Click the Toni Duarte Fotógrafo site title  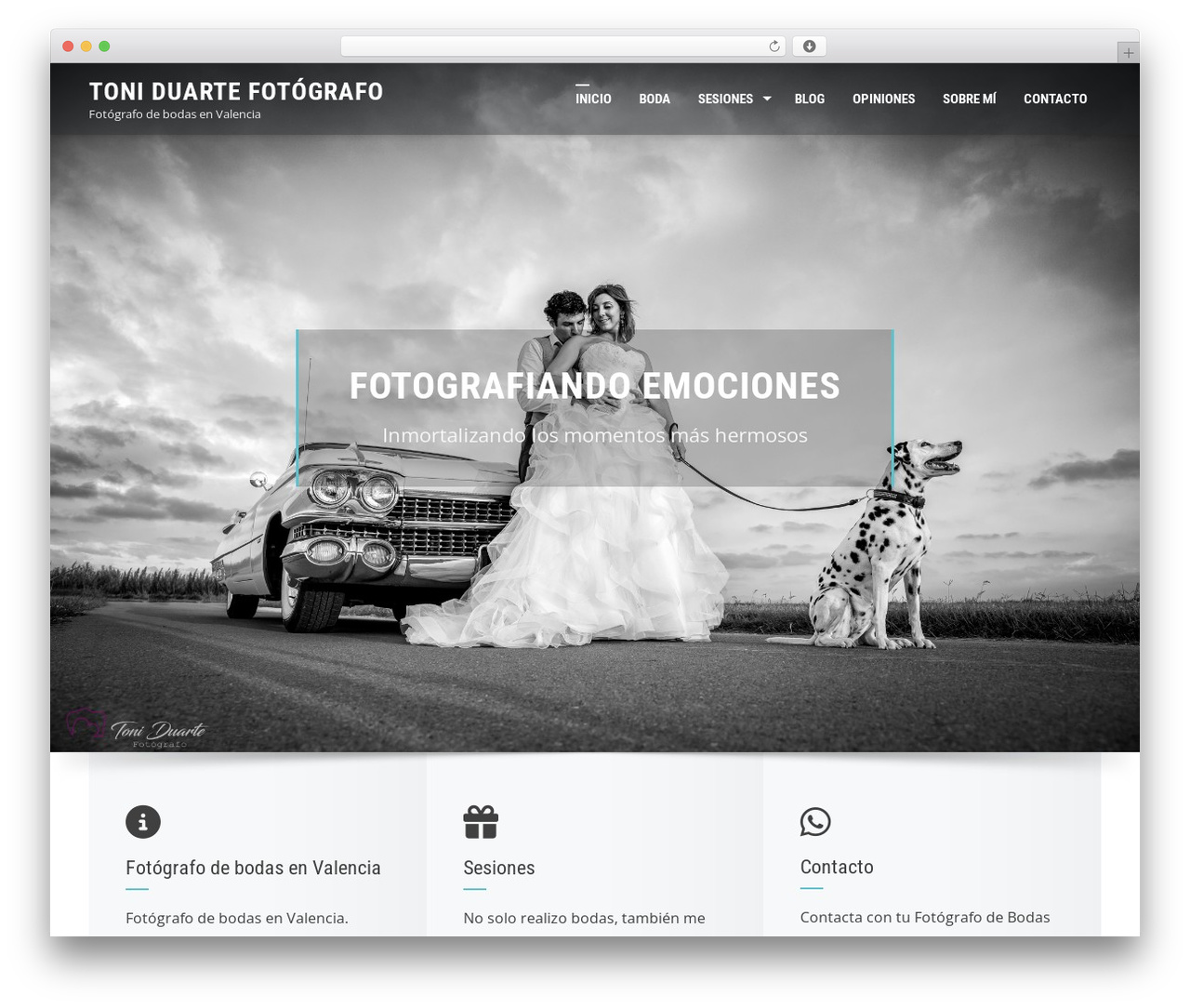[x=236, y=91]
